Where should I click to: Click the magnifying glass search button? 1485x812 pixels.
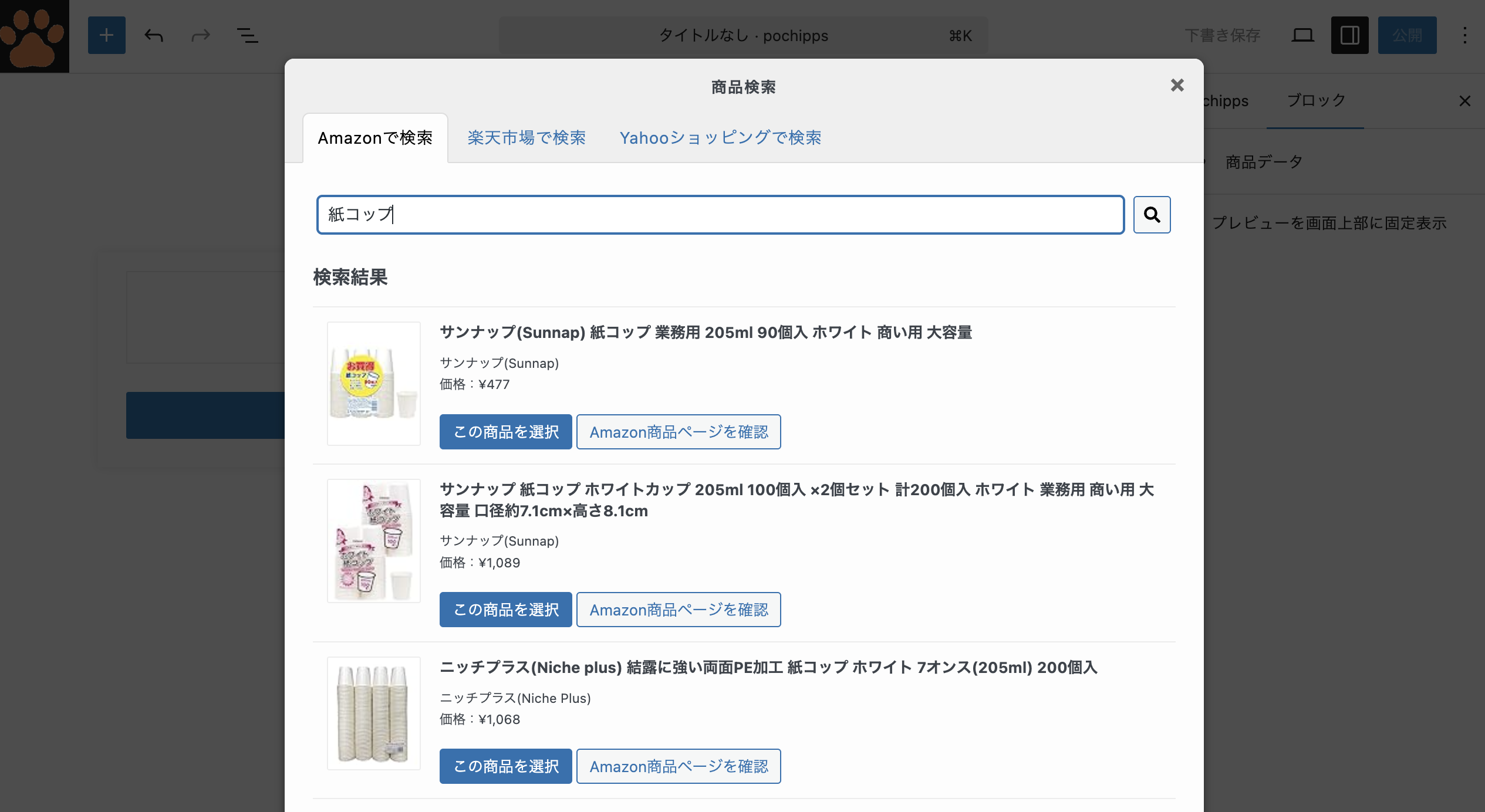[x=1151, y=215]
